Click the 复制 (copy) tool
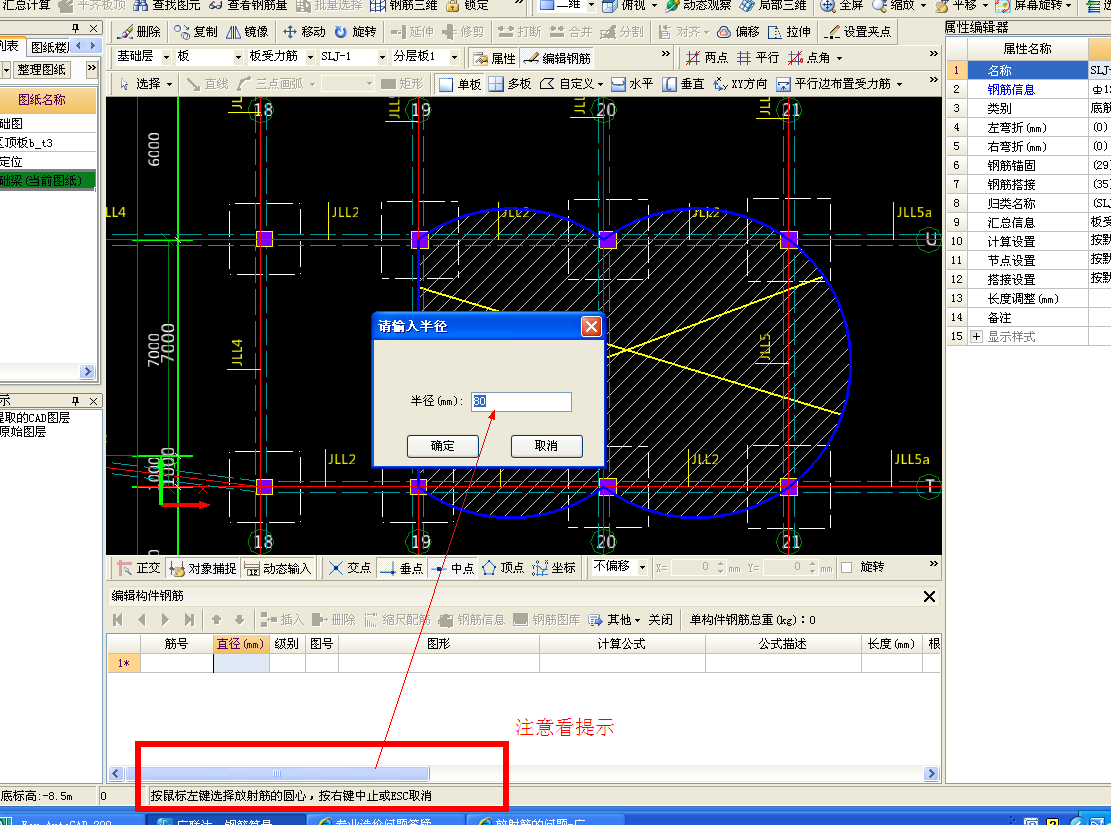This screenshot has width=1111, height=825. tap(196, 32)
